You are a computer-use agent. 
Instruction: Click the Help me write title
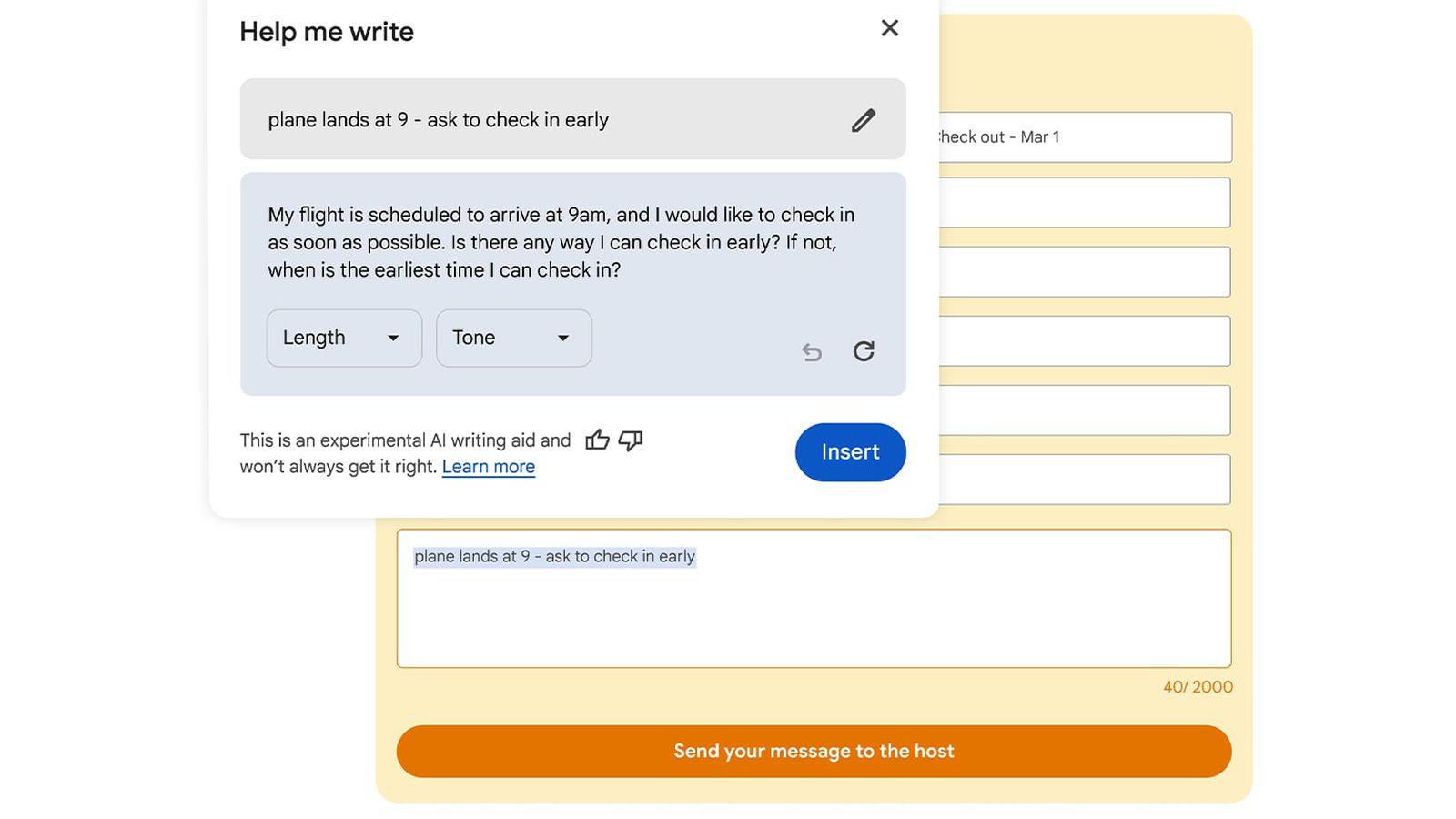click(x=326, y=31)
